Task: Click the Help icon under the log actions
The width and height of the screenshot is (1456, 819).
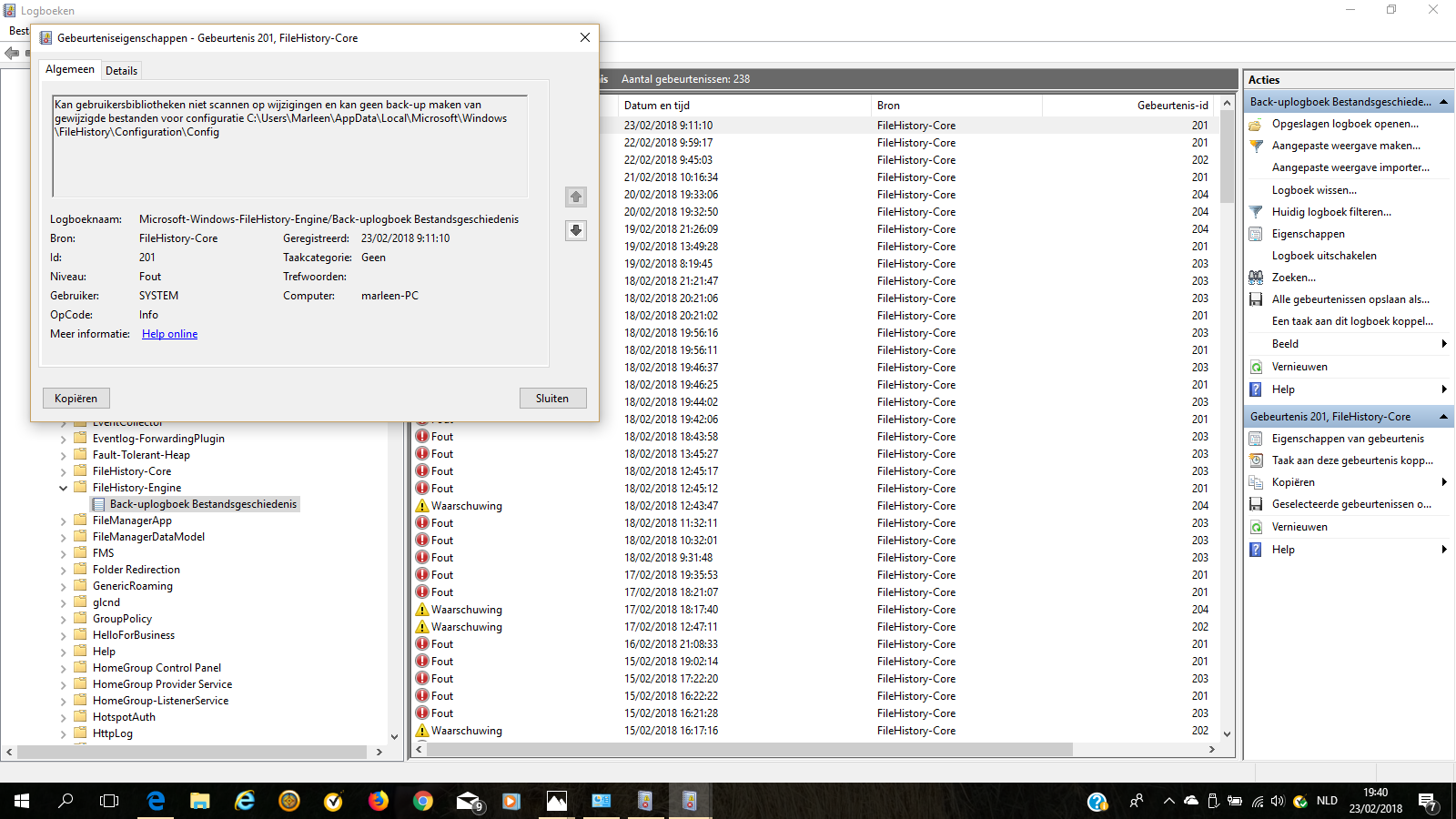Action: click(x=1256, y=389)
